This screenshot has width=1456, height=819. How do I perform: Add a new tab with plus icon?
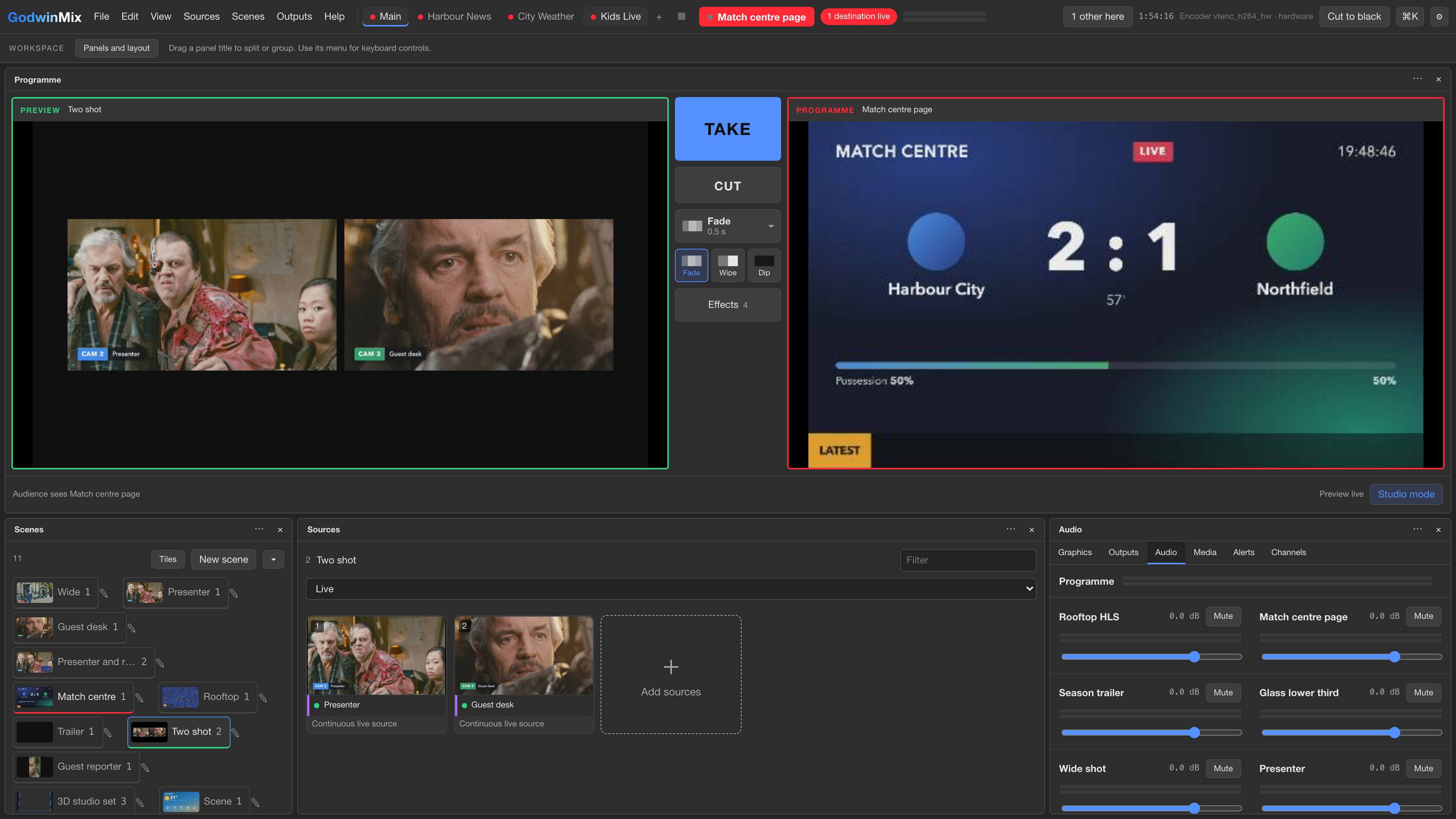pyautogui.click(x=659, y=17)
